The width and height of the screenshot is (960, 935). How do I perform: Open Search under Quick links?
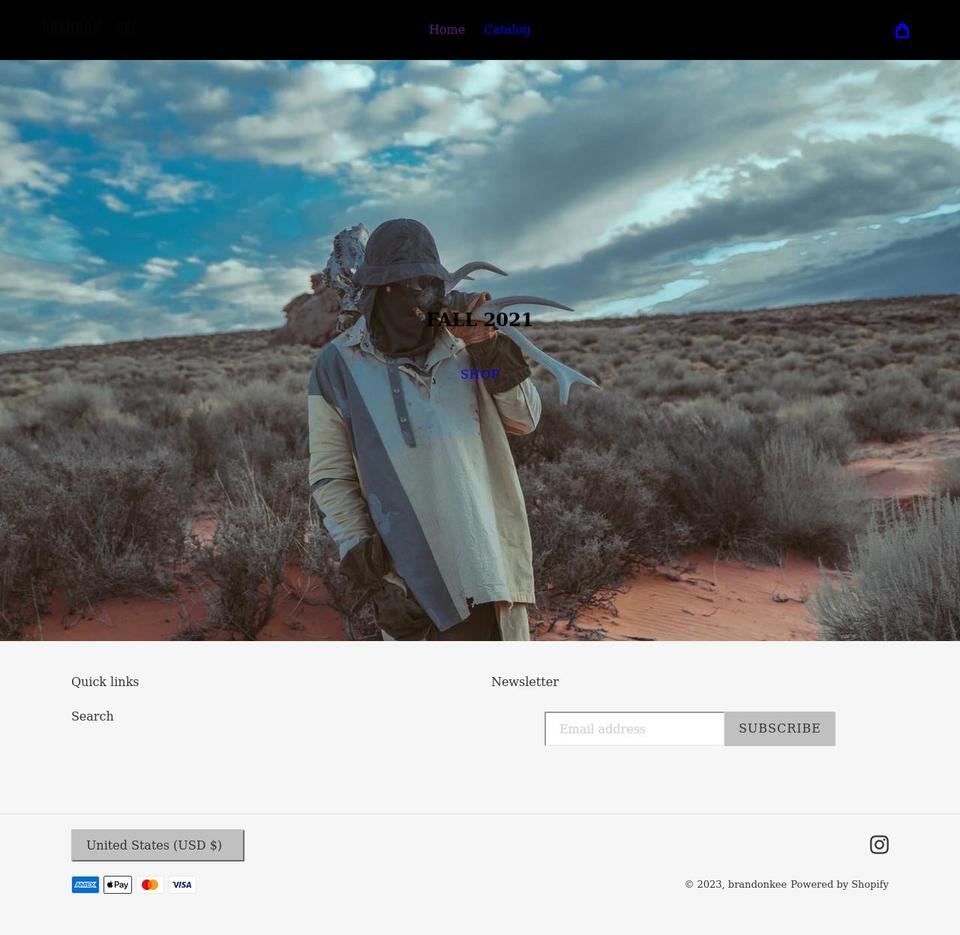click(x=92, y=716)
